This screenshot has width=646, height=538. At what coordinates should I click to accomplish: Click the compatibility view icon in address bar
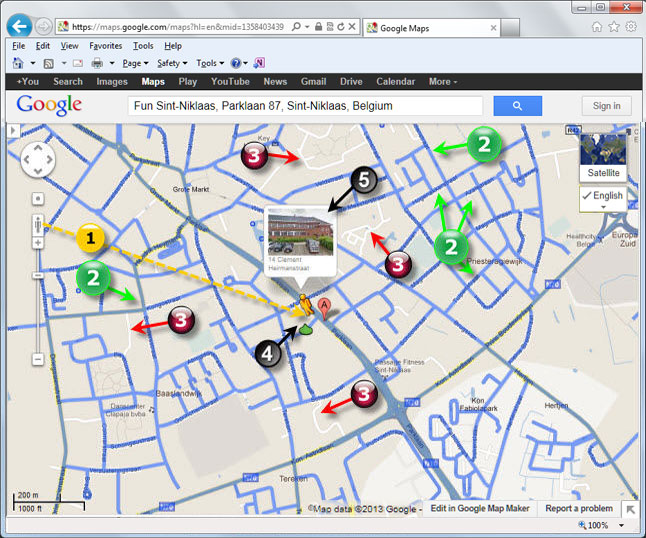(x=330, y=27)
